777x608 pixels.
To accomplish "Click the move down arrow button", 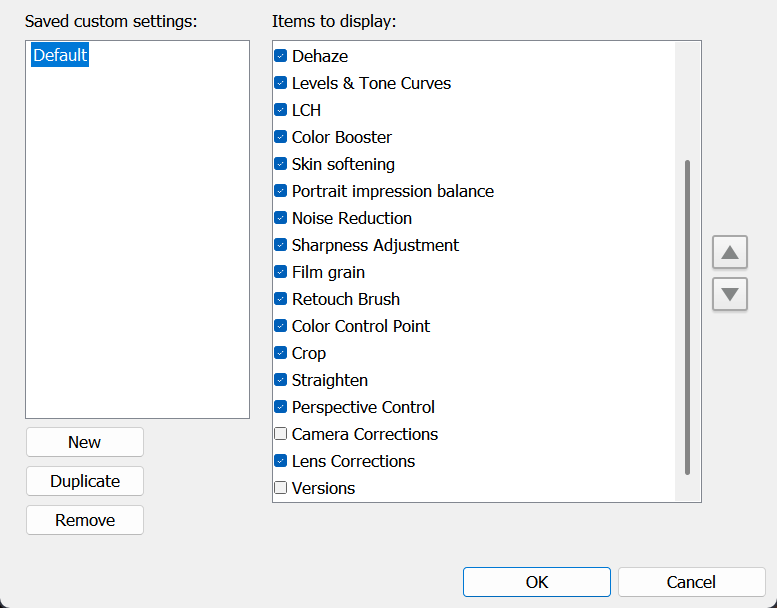I will coord(730,294).
